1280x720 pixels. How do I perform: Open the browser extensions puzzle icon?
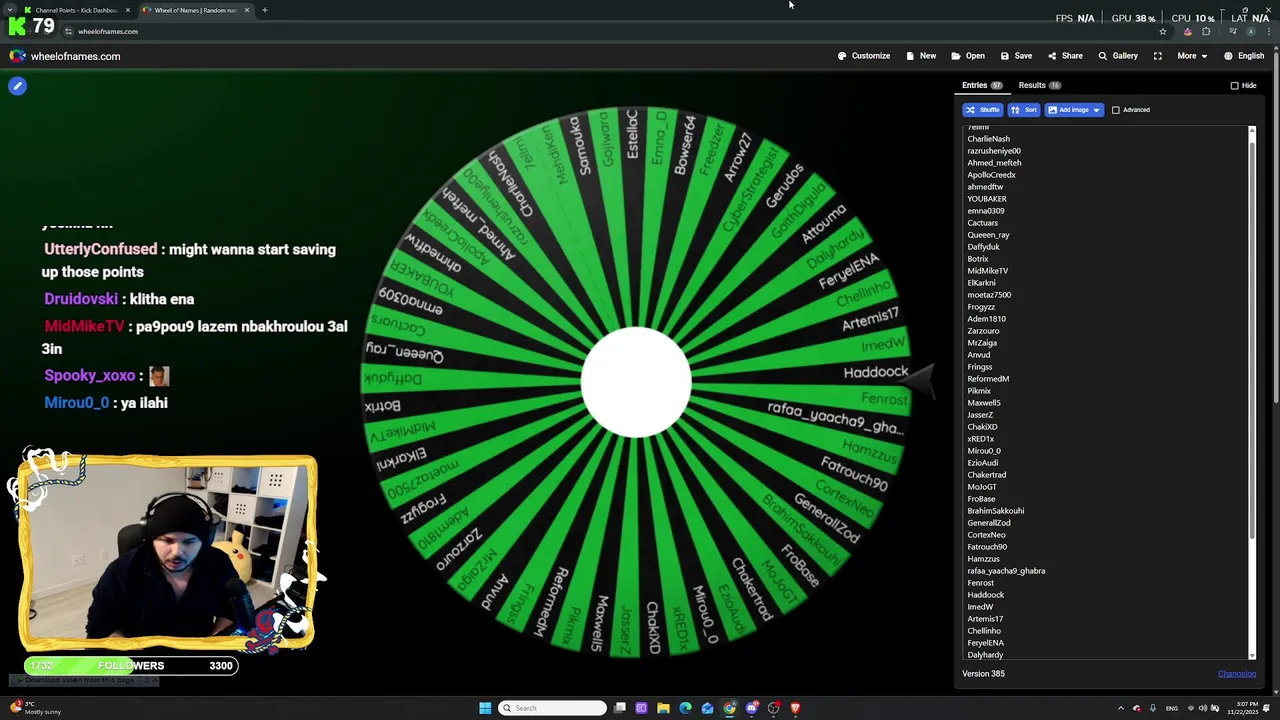click(x=1206, y=31)
